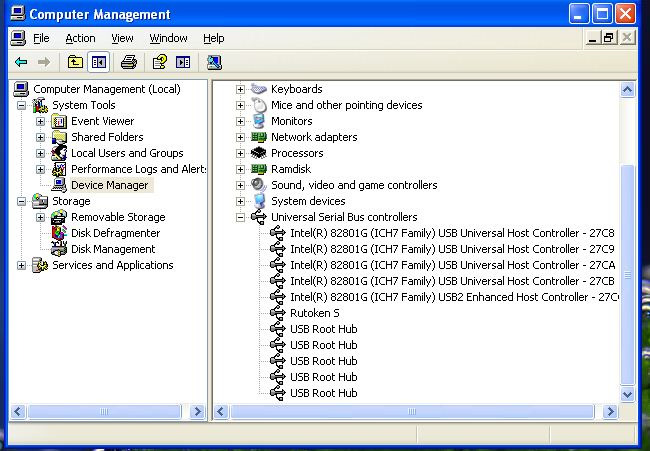This screenshot has height=451, width=650.
Task: Select Disk Management in the tree
Action: [112, 249]
